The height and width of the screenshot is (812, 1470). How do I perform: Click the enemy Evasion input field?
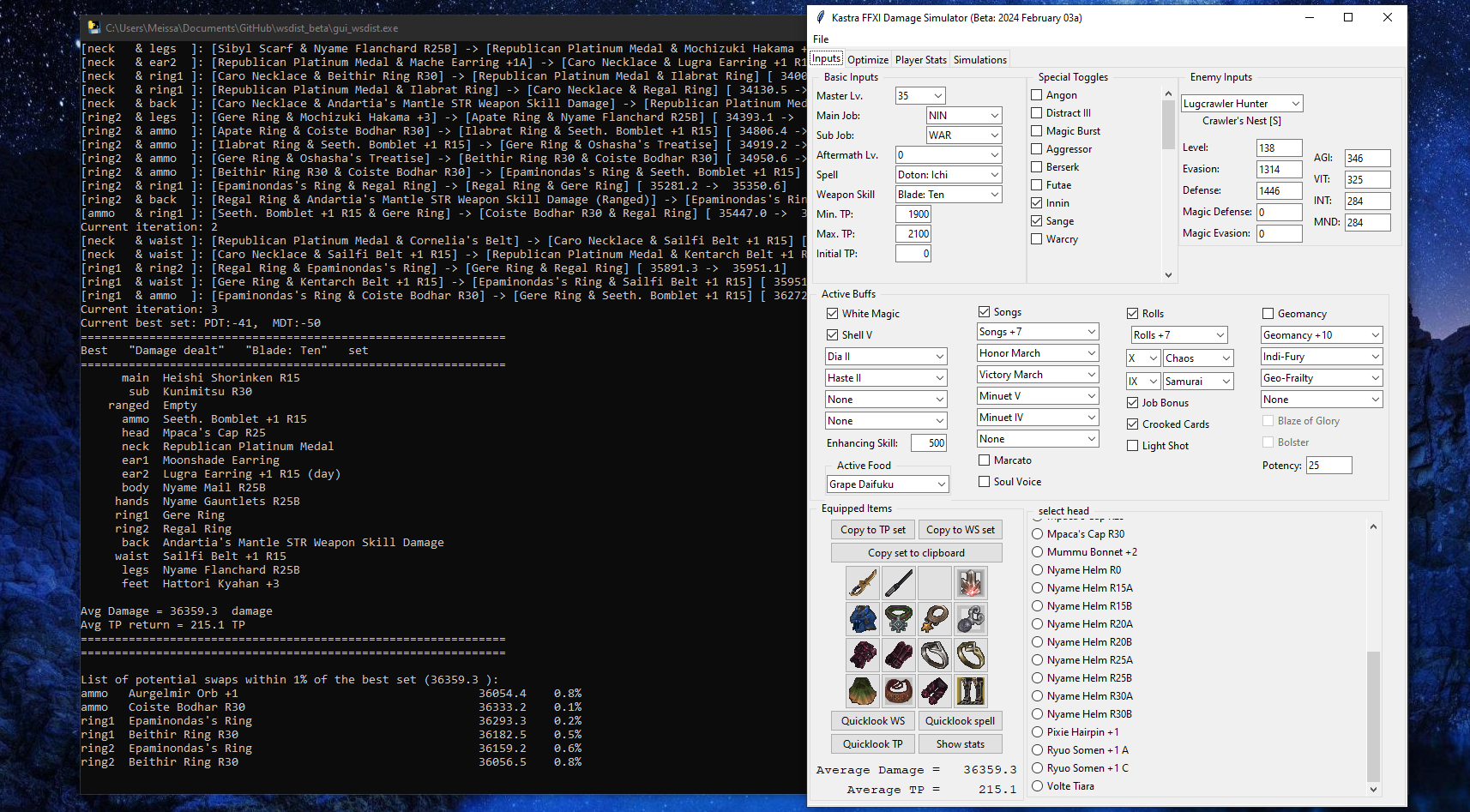[x=1280, y=170]
